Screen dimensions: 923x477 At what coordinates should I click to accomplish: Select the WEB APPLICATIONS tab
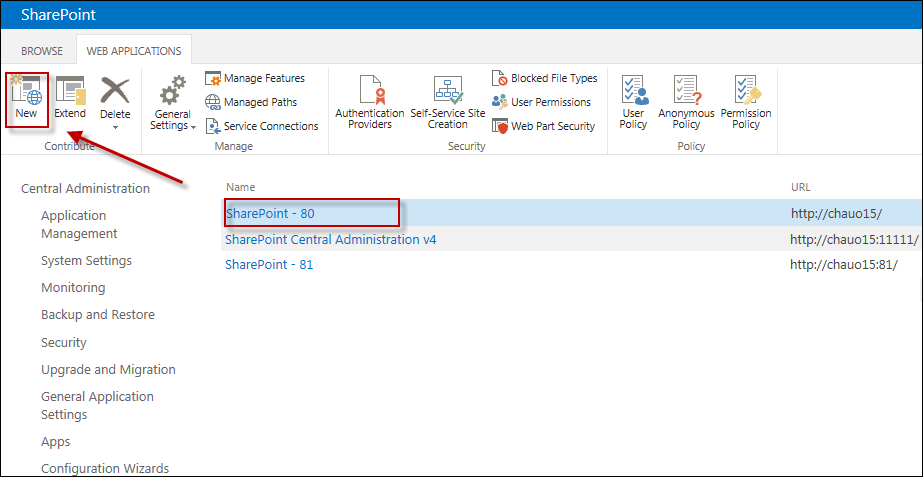tap(134, 51)
